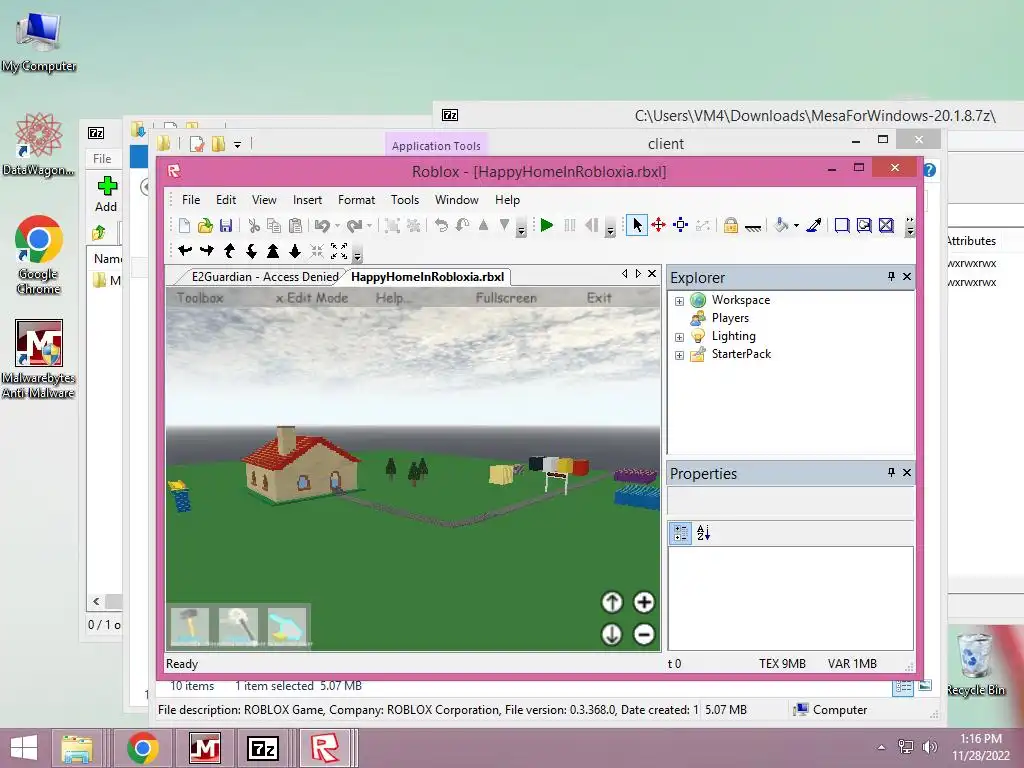The height and width of the screenshot is (768, 1024).
Task: Open dropdown arrow beside paint bucket tool
Action: pos(796,226)
